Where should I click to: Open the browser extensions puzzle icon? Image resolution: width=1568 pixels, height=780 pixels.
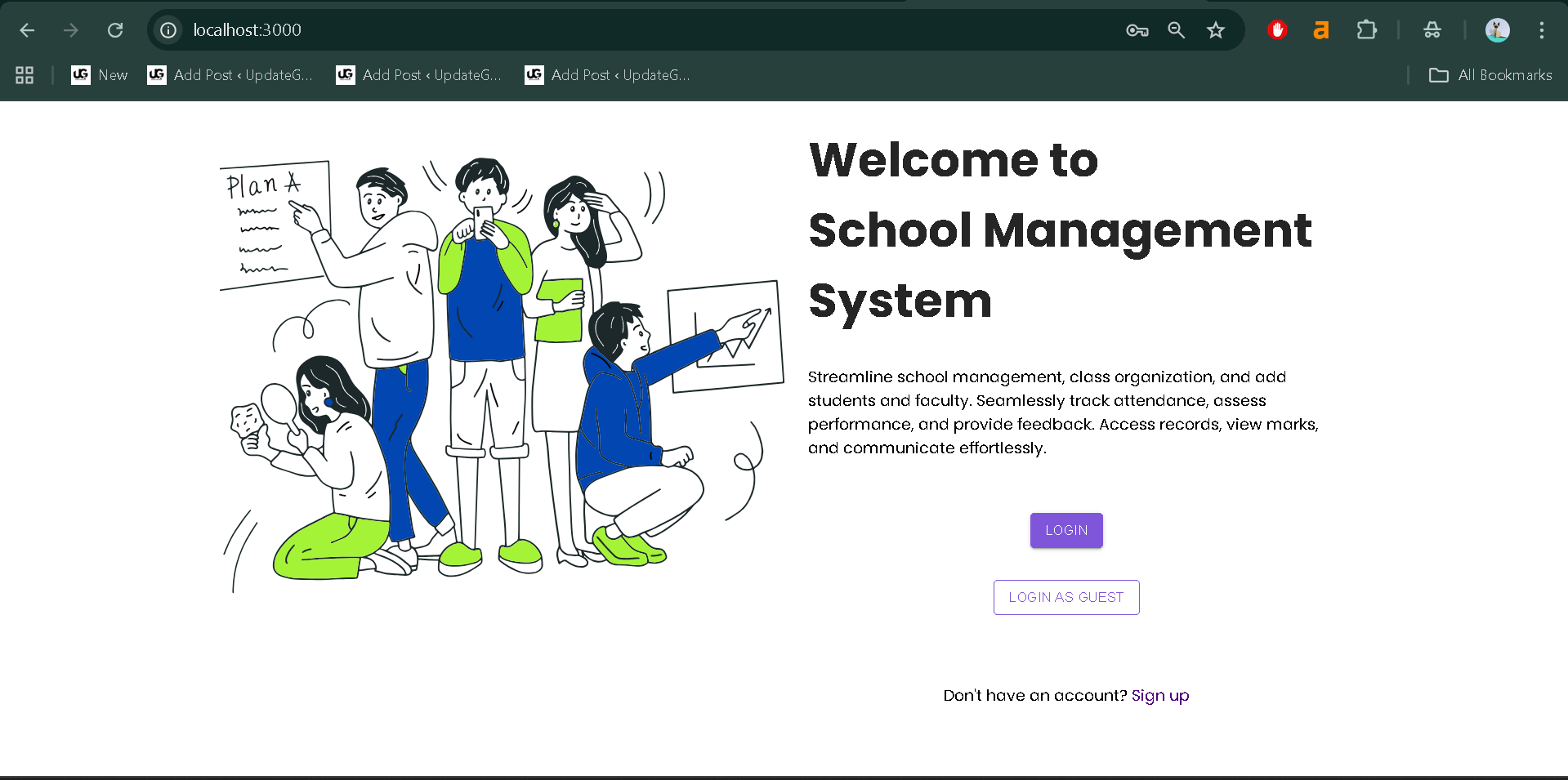[x=1366, y=29]
